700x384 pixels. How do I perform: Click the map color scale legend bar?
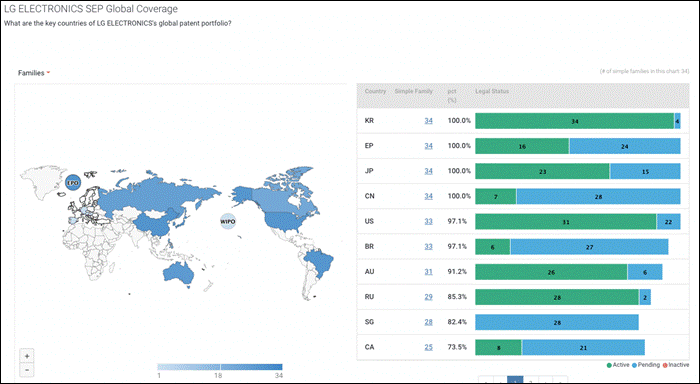point(220,367)
